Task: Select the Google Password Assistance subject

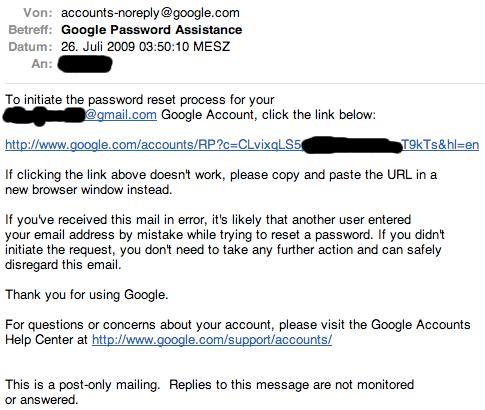Action: pos(152,30)
